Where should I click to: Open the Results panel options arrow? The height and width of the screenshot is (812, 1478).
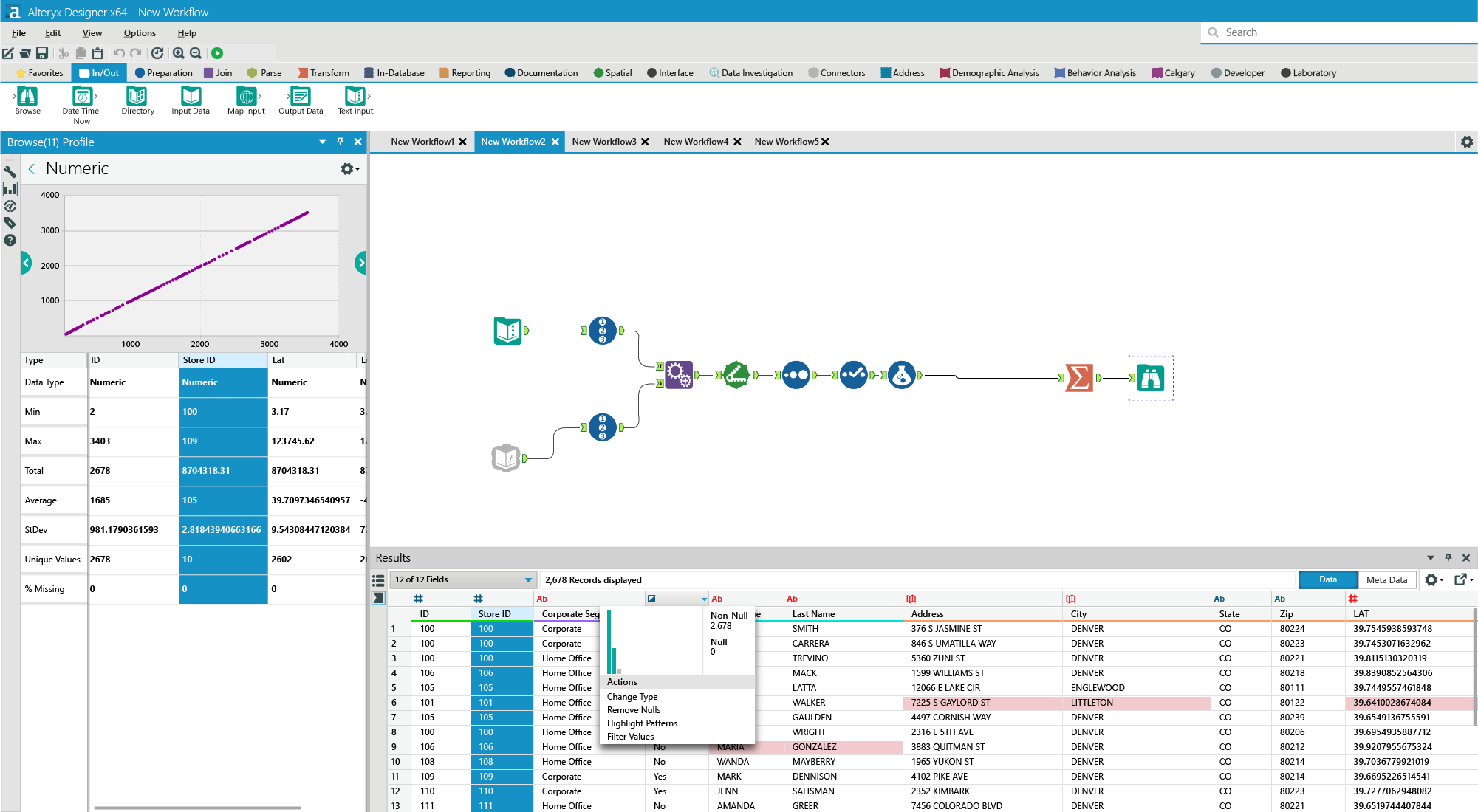(1430, 558)
